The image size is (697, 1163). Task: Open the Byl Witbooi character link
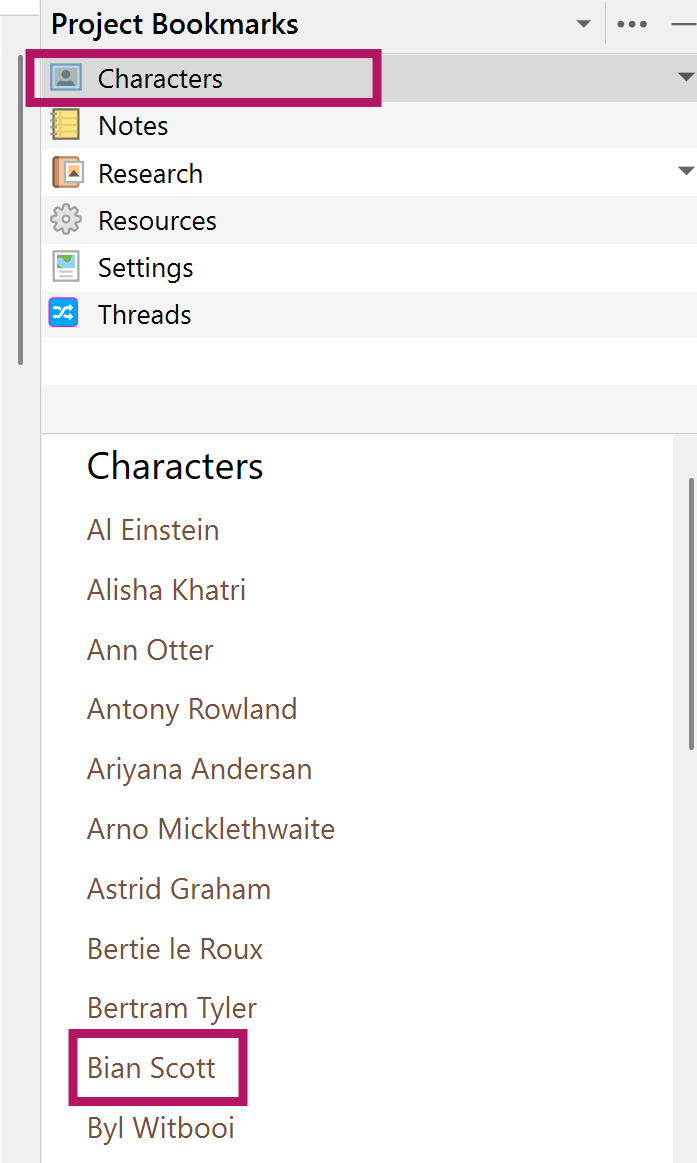point(160,1128)
